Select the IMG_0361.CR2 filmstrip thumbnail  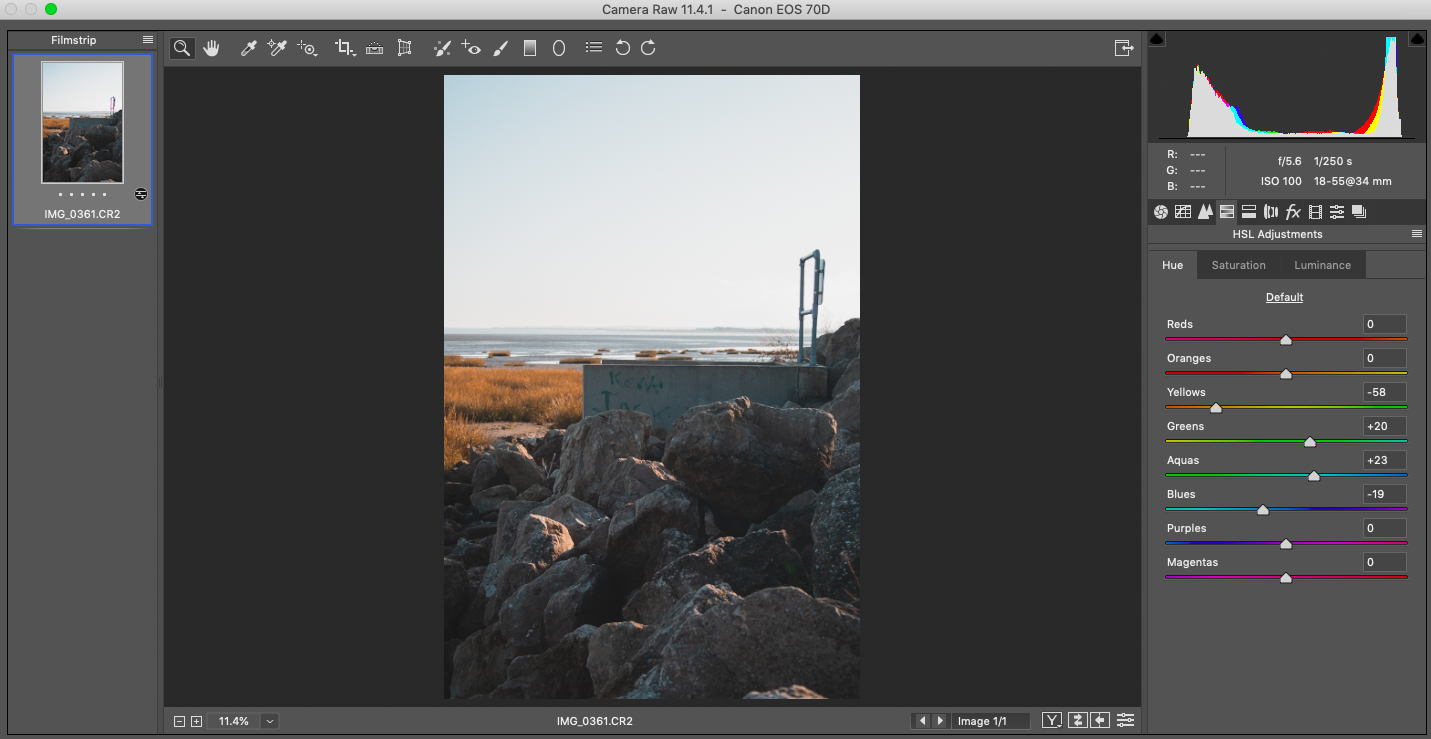click(x=82, y=123)
